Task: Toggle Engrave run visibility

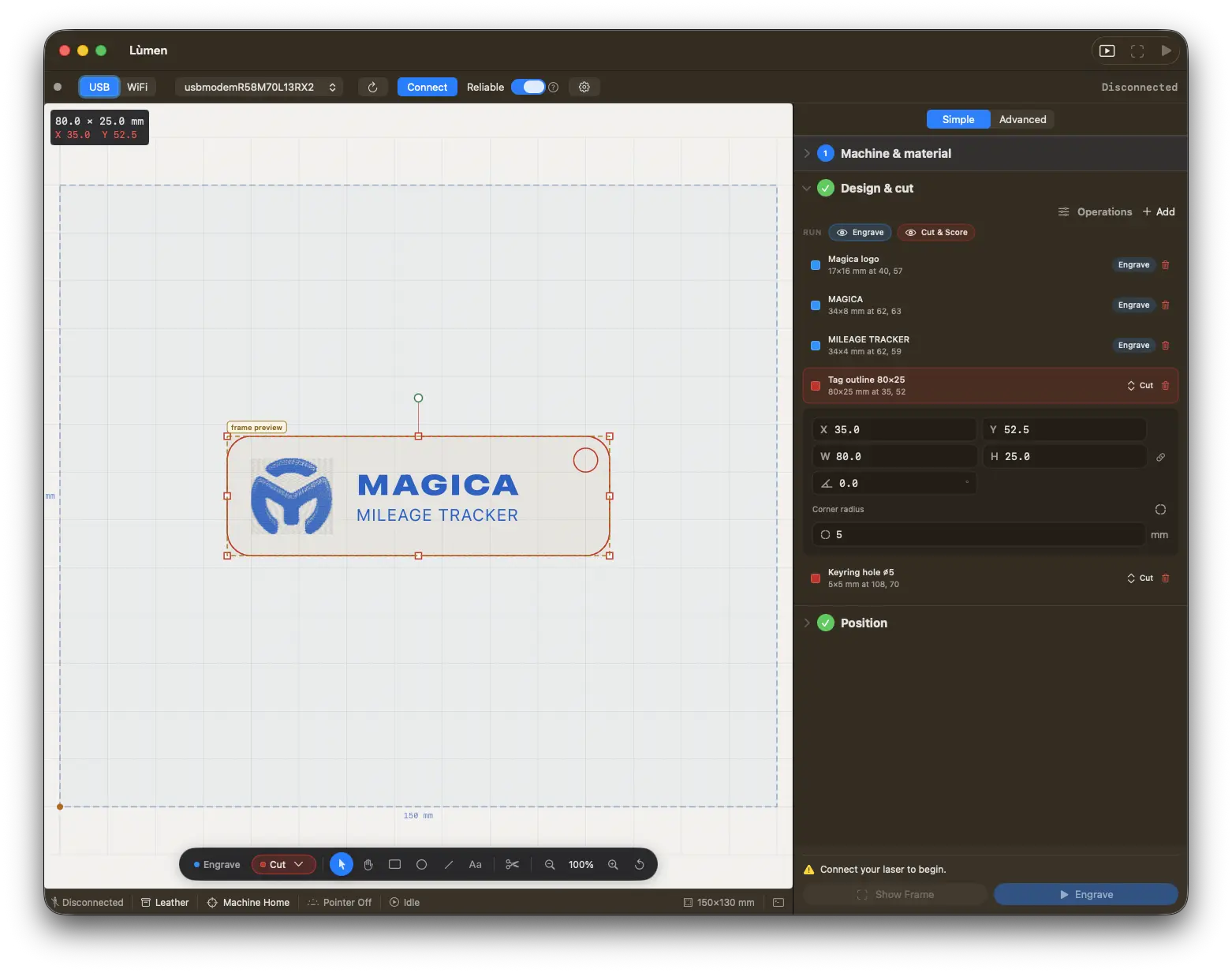Action: 861,232
